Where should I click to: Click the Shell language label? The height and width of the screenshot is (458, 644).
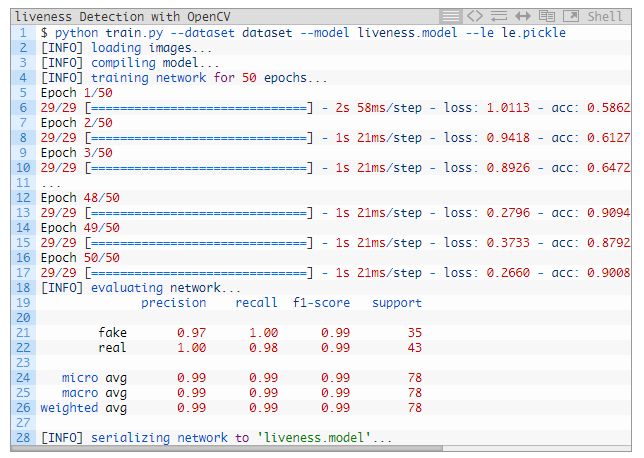point(605,16)
